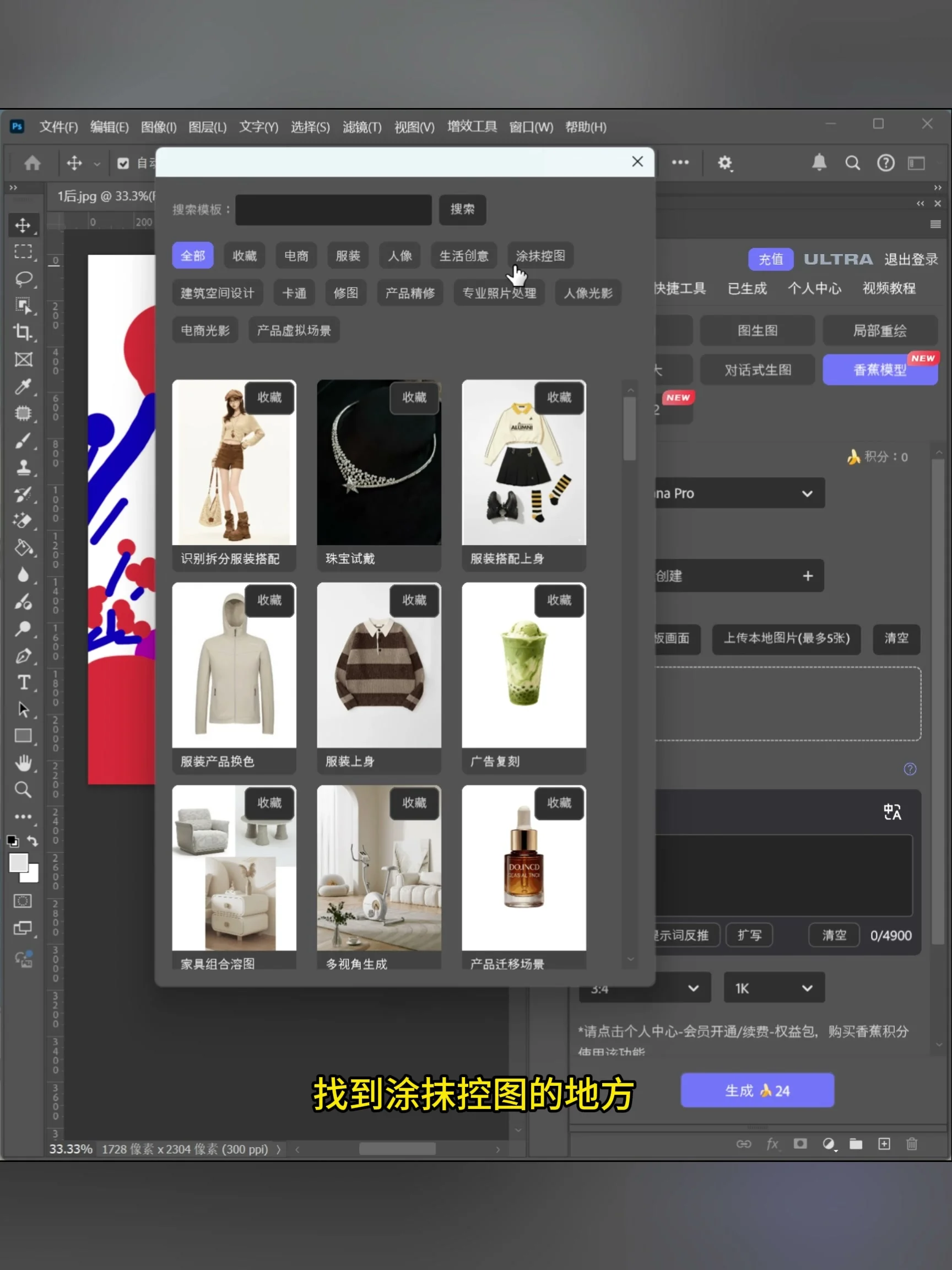Select the 涂抹控图 category tab
The height and width of the screenshot is (1270, 952).
[x=540, y=256]
